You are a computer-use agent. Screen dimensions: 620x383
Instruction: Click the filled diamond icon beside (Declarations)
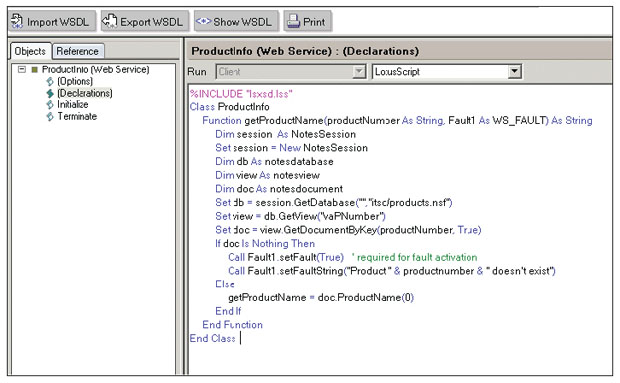click(x=50, y=94)
